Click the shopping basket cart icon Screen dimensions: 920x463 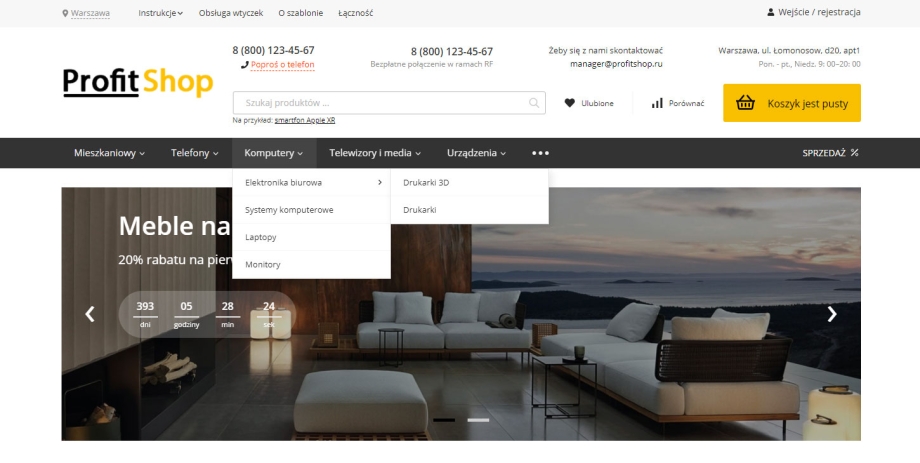coord(745,103)
